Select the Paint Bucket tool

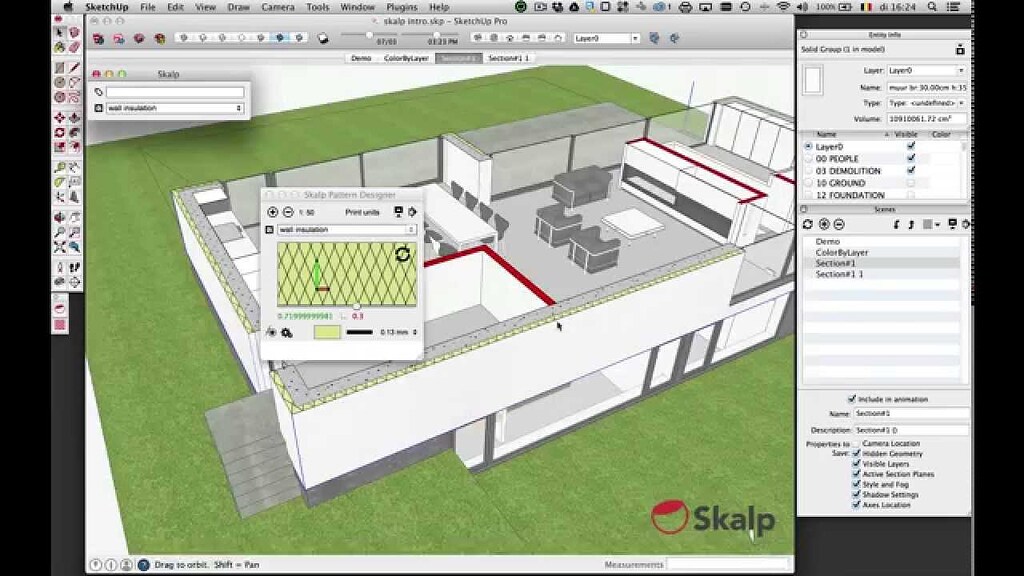click(x=59, y=45)
